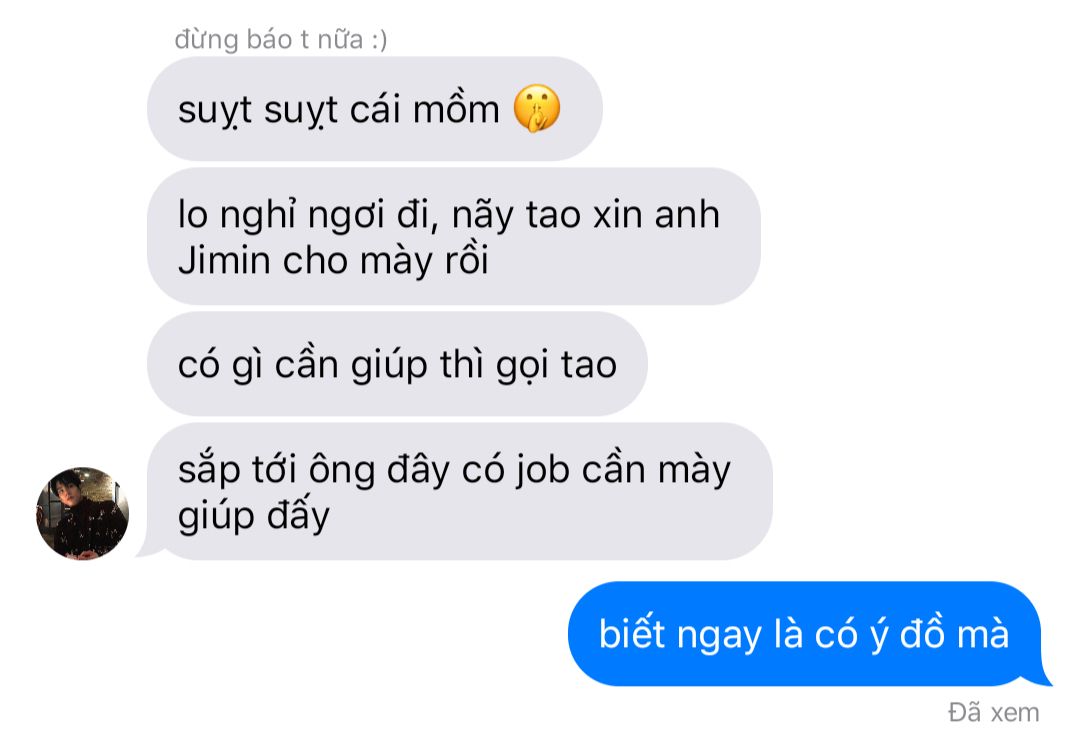Select the message mentioning anh Jimin
Viewport: 1080px width, 748px height.
453,236
